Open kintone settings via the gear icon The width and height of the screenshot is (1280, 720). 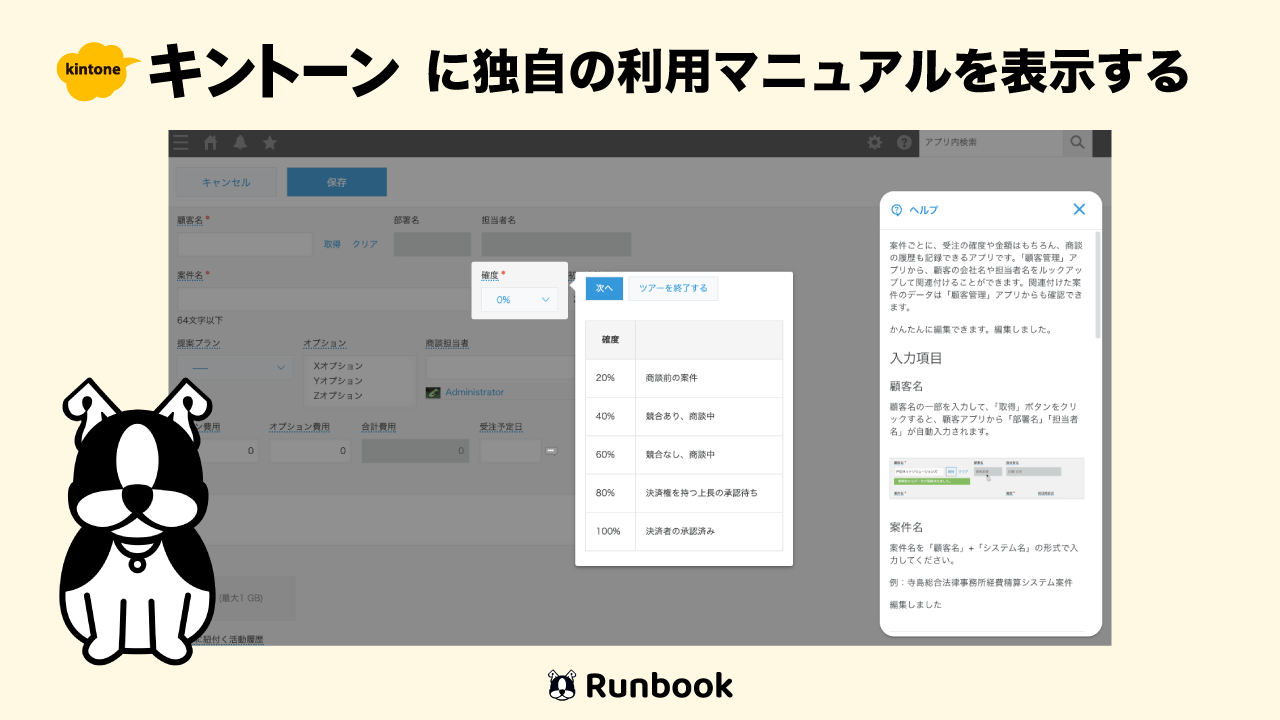[x=875, y=142]
